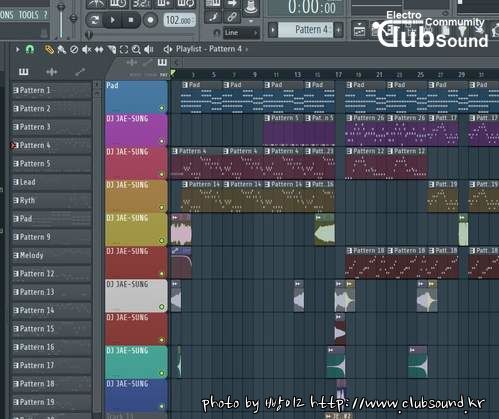Show automation clips in picker panel
The image size is (499, 419).
point(80,72)
